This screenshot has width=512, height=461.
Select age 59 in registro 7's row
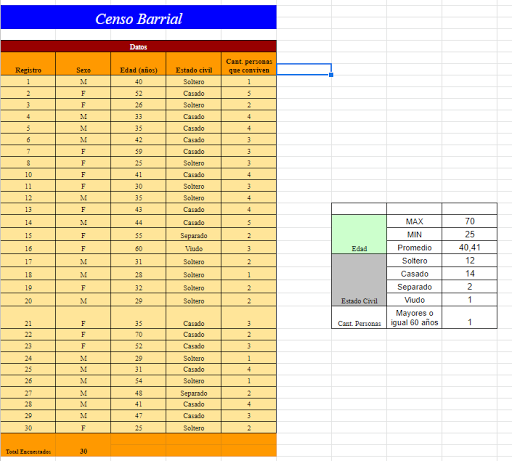point(138,151)
